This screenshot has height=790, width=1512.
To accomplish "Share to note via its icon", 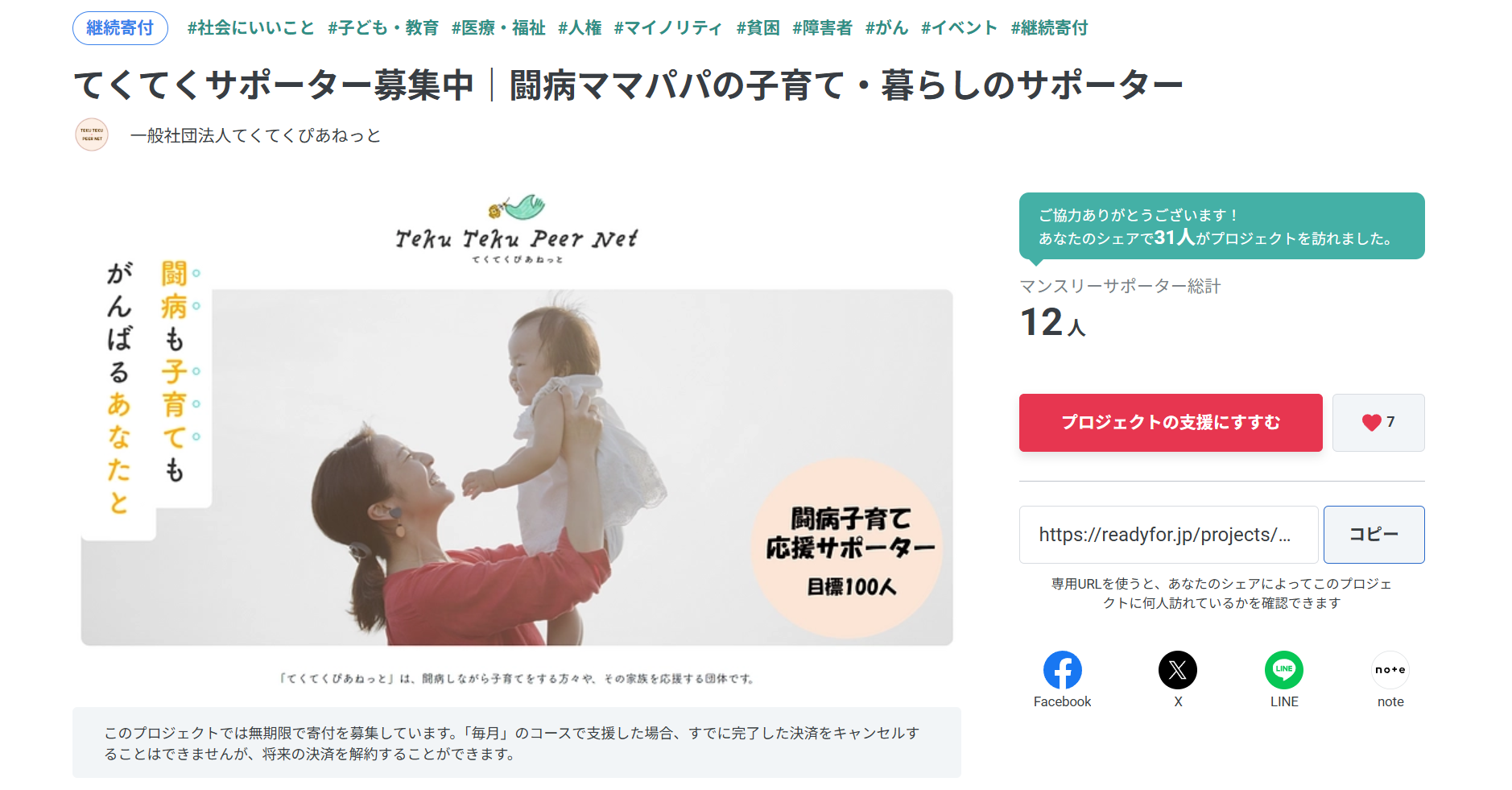I will (1390, 670).
